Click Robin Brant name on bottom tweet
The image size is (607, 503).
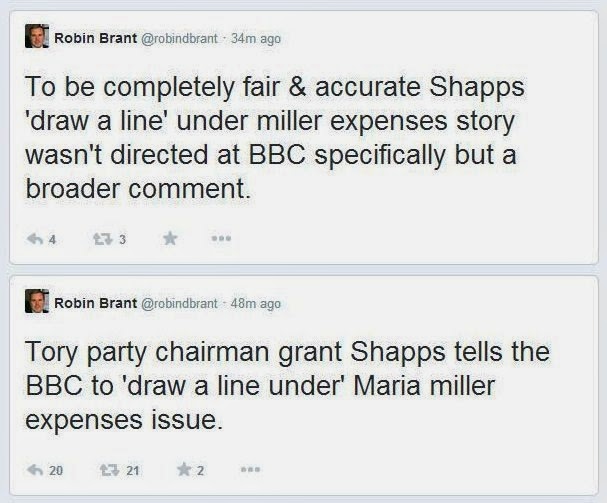point(96,303)
